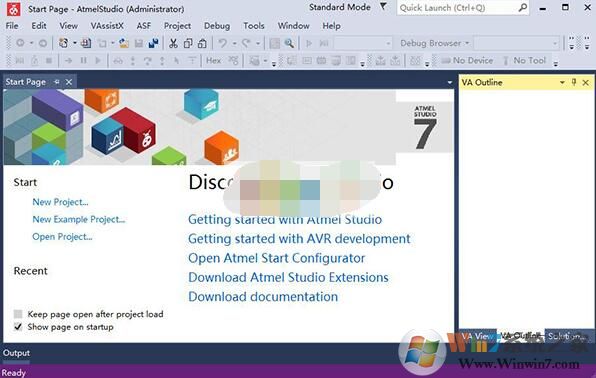Click the New Example Project... link

tap(79, 219)
